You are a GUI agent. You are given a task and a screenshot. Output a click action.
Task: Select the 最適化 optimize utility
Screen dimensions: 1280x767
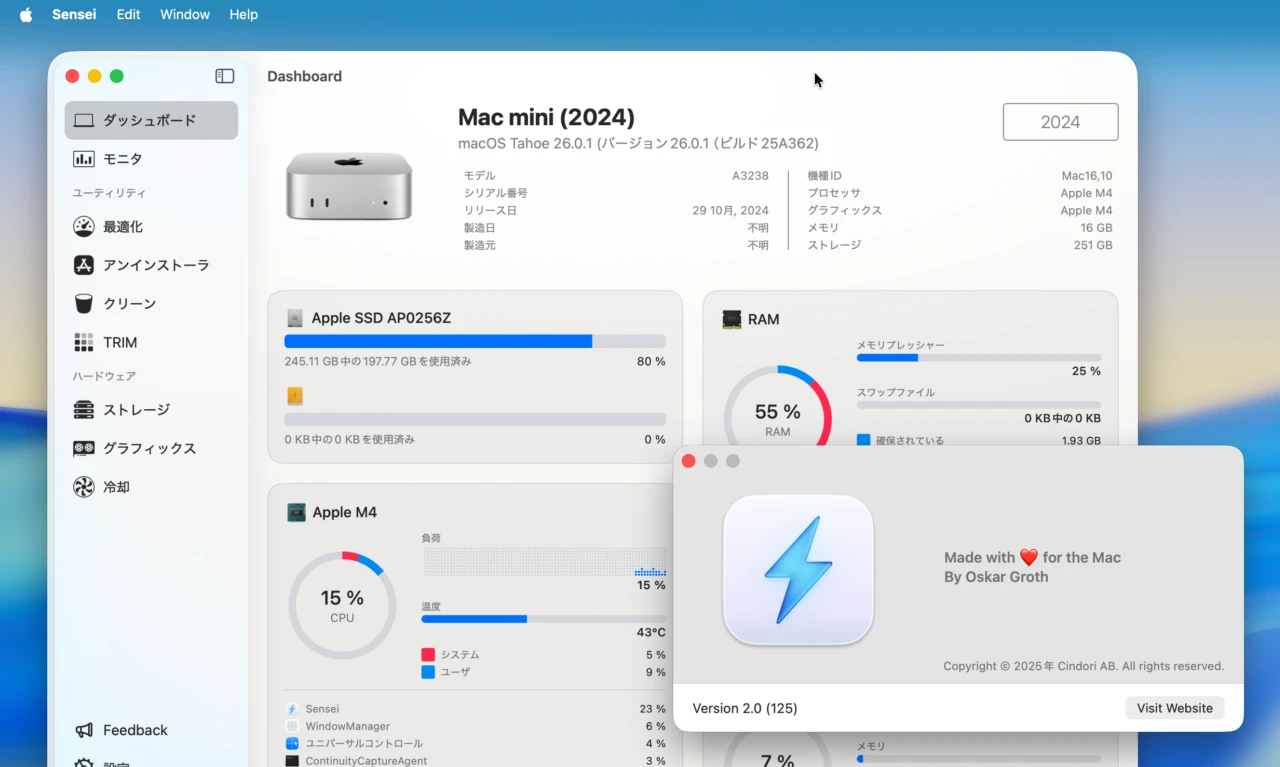[x=122, y=227]
